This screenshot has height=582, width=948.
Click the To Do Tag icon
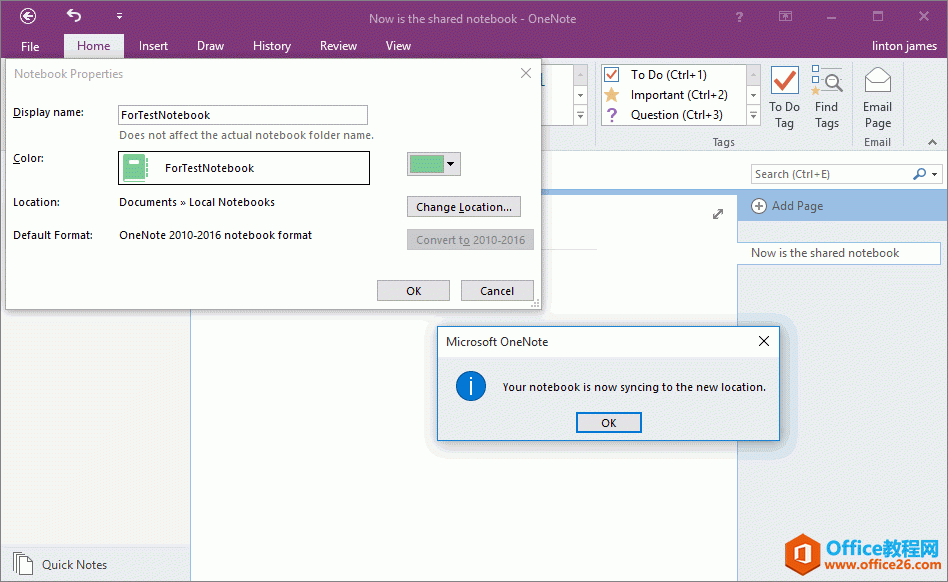point(784,82)
